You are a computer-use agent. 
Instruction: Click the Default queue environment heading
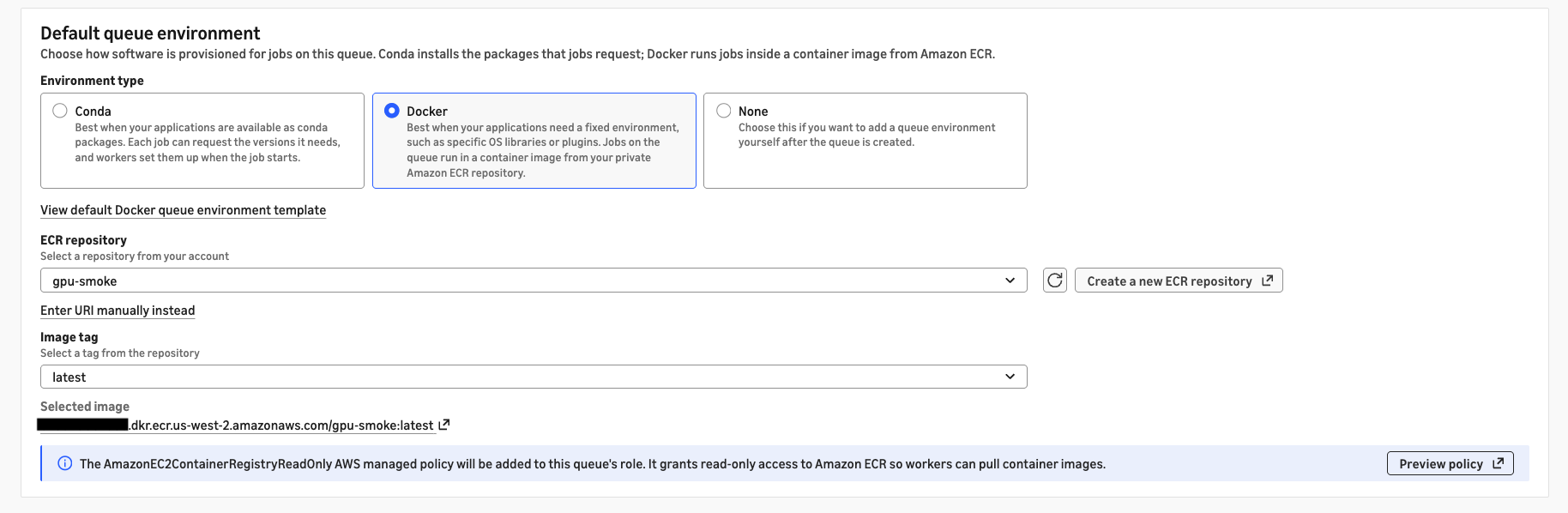coord(150,33)
